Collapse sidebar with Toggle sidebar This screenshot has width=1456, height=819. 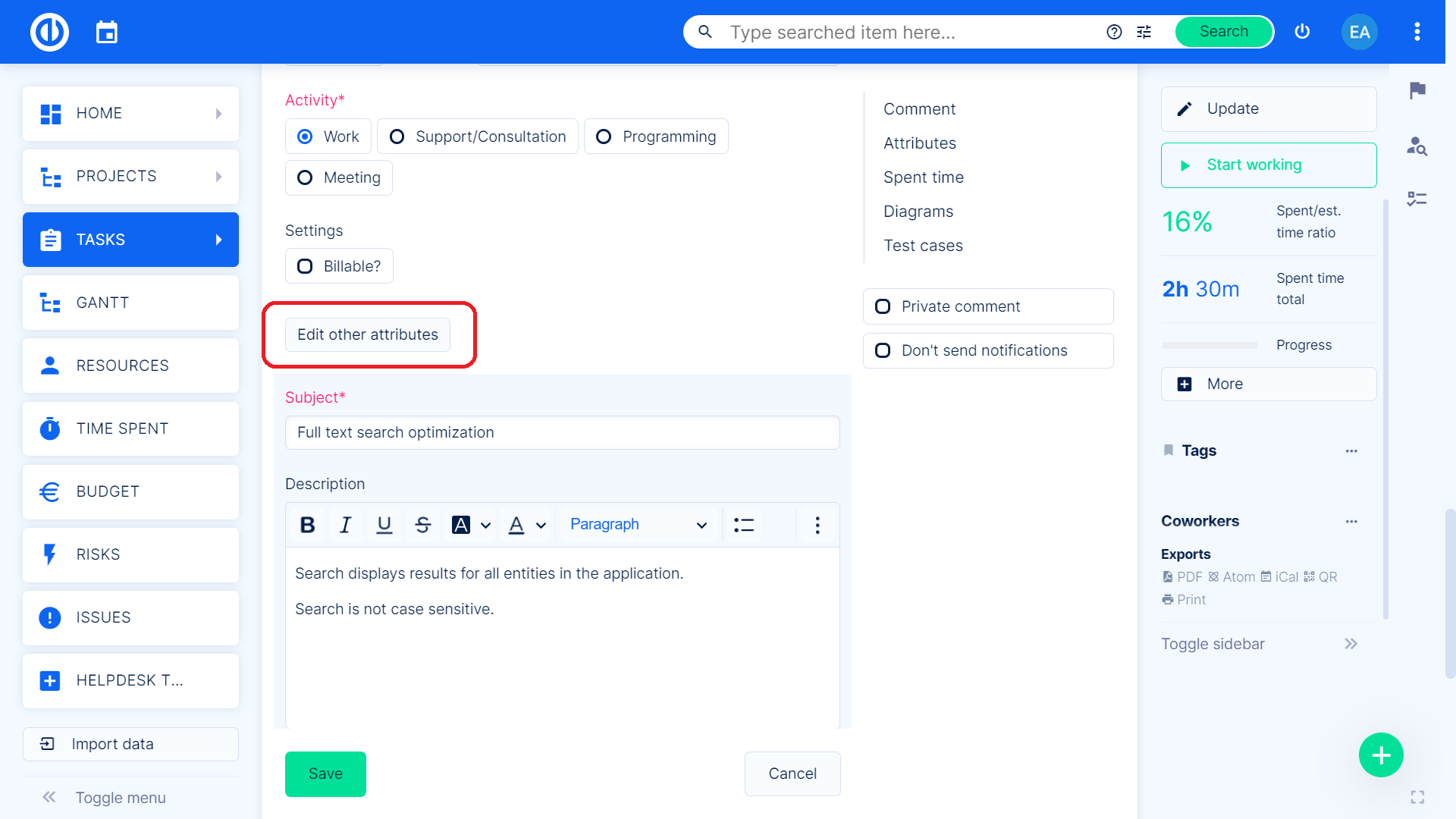click(1260, 644)
